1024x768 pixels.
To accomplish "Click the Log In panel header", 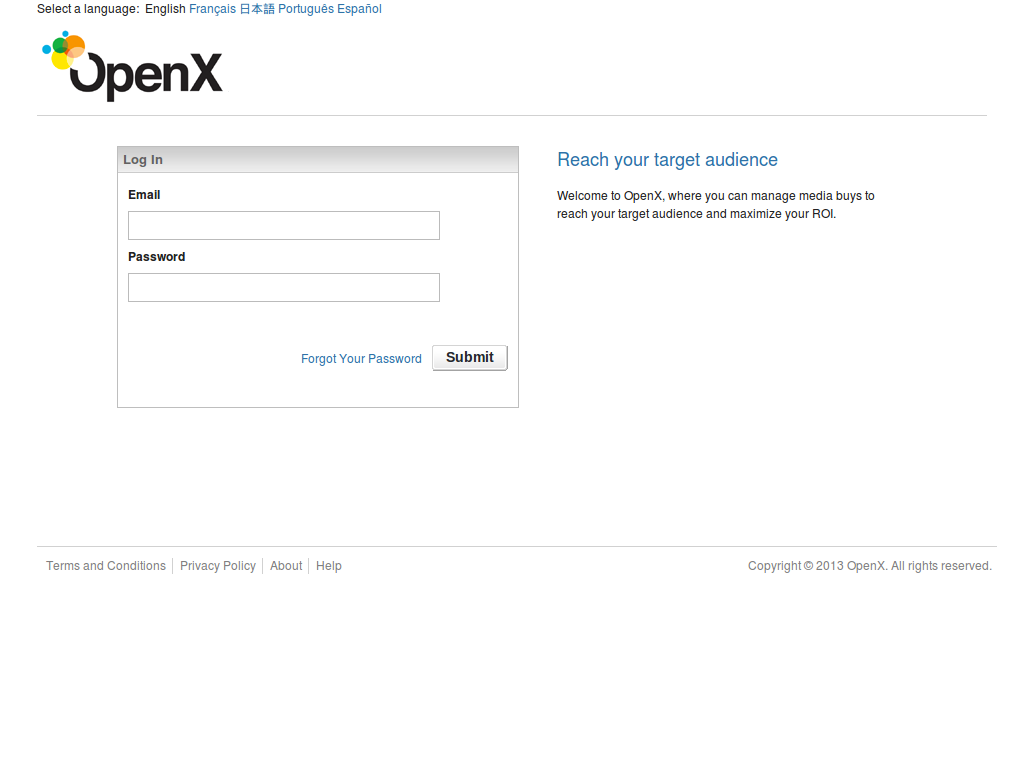I will point(318,159).
